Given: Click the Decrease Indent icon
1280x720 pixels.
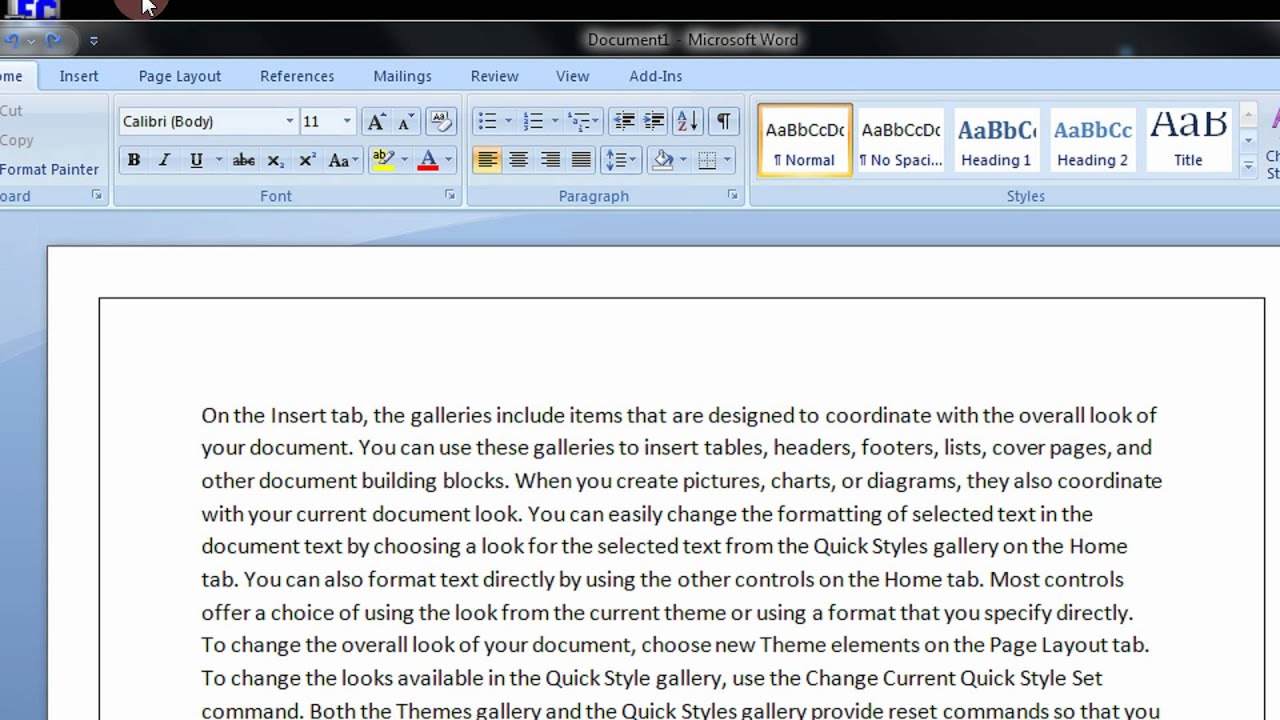Looking at the screenshot, I should tap(624, 121).
